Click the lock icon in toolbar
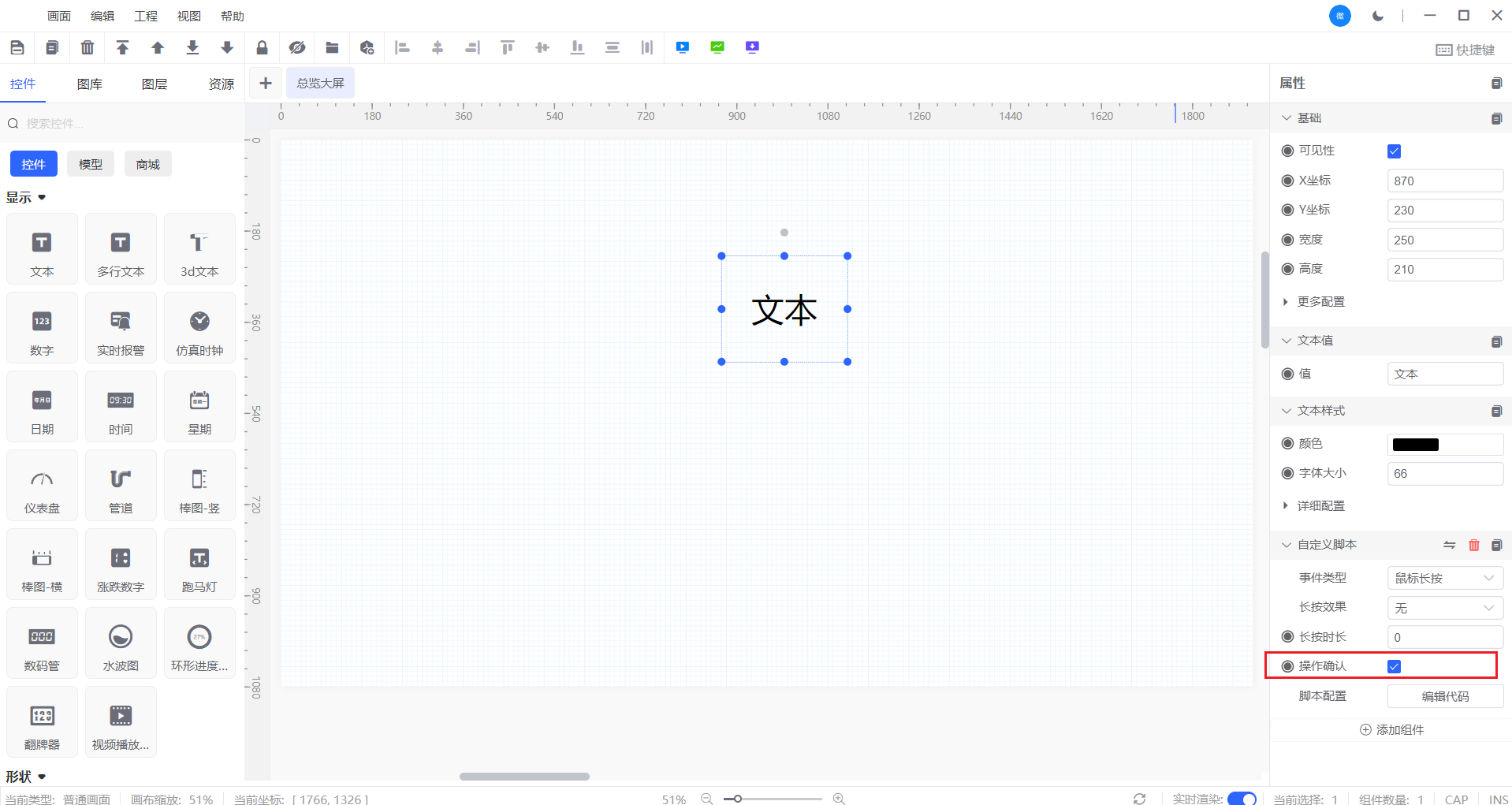 pyautogui.click(x=262, y=48)
